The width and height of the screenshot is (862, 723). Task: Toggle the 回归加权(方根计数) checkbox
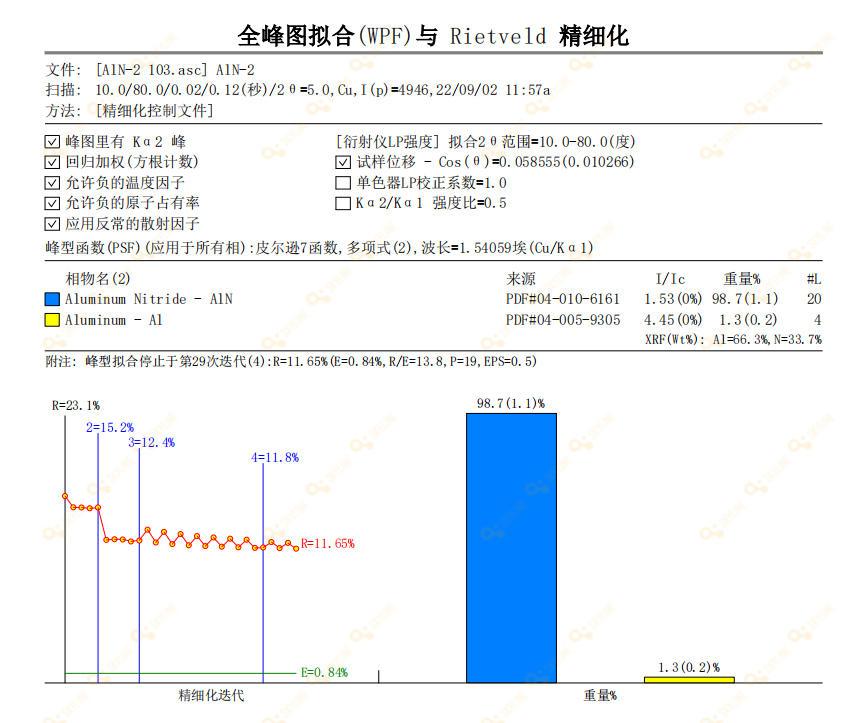(x=52, y=162)
